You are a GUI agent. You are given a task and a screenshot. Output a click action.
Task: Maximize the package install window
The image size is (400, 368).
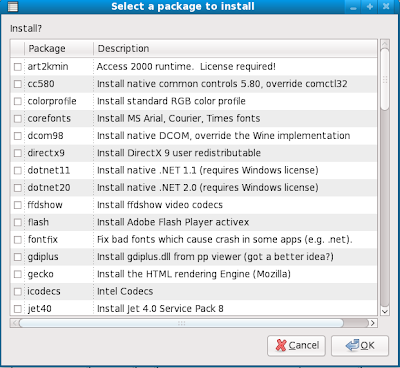[x=370, y=7]
